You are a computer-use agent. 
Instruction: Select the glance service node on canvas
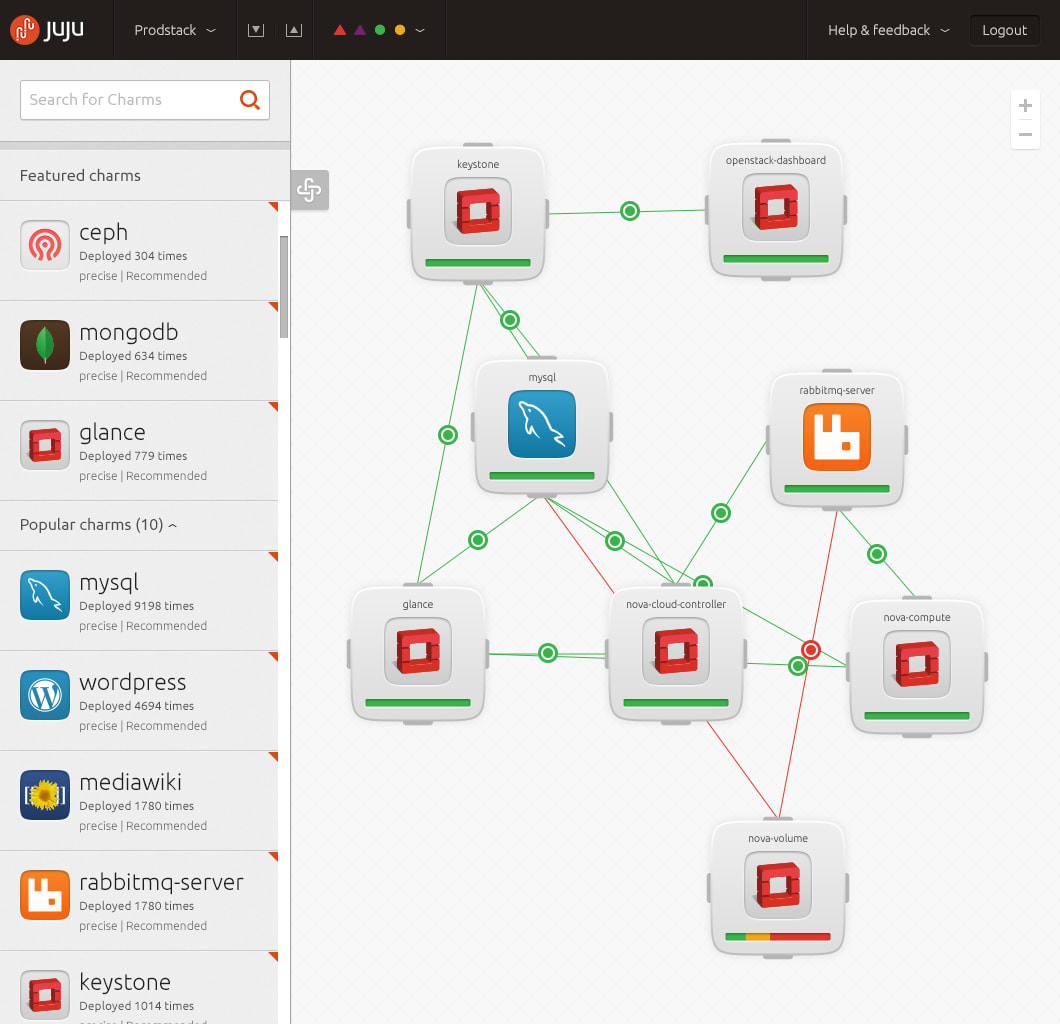[418, 654]
